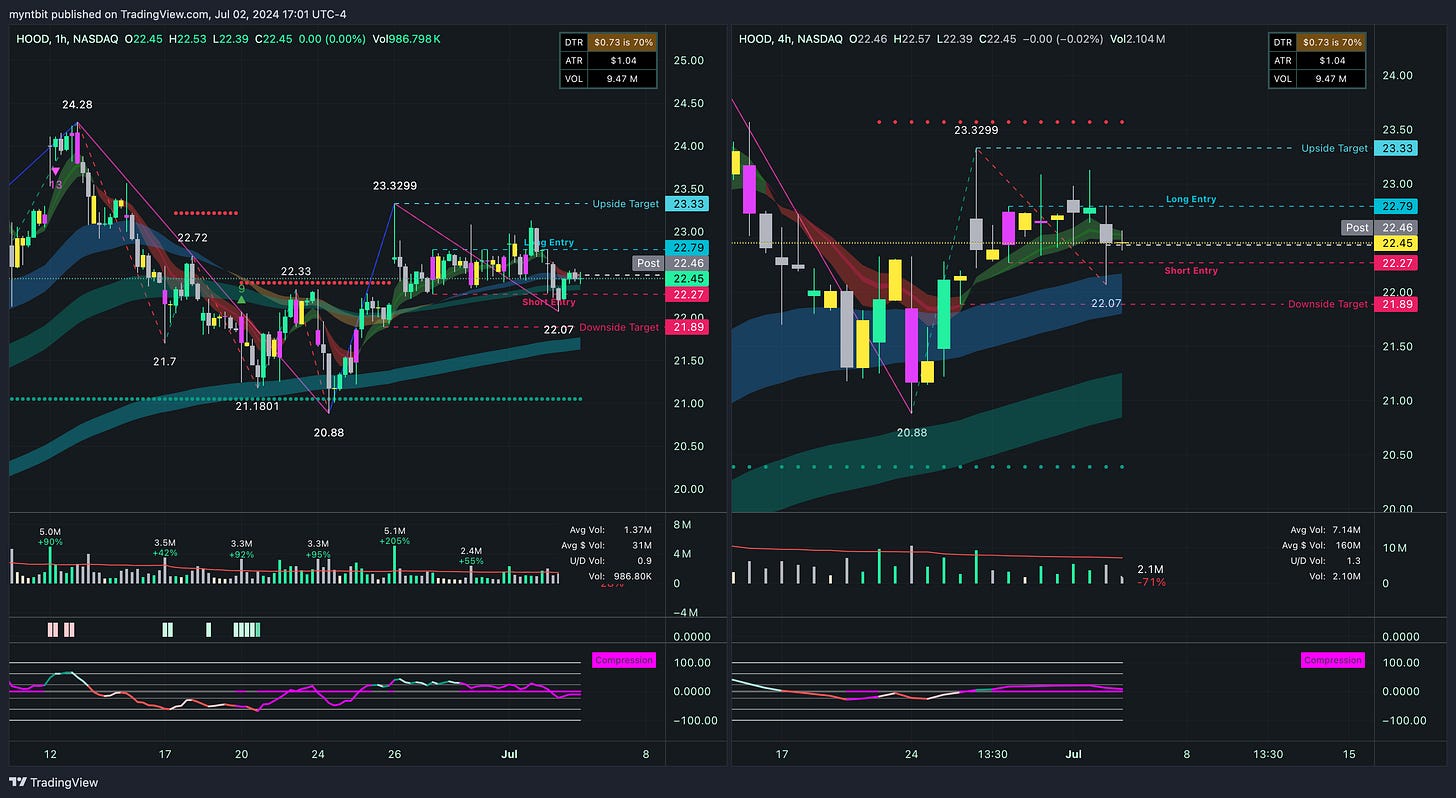Select the 'HOOD, 1h, NASDAQ' chart title

point(68,38)
